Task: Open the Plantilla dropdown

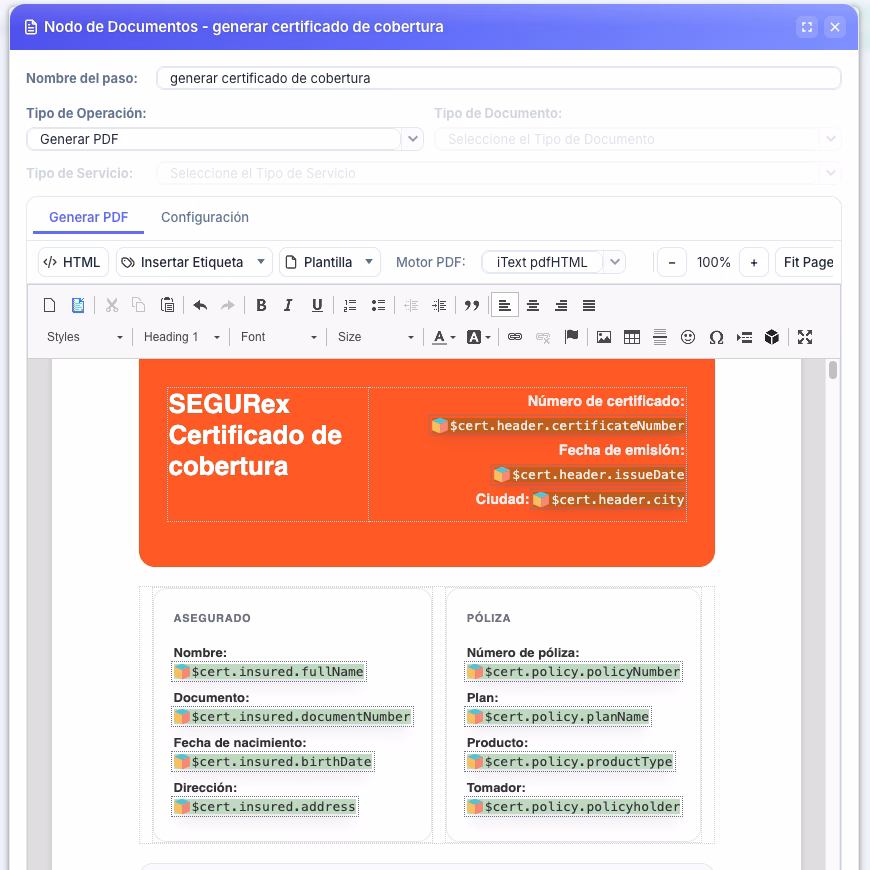Action: pos(330,262)
